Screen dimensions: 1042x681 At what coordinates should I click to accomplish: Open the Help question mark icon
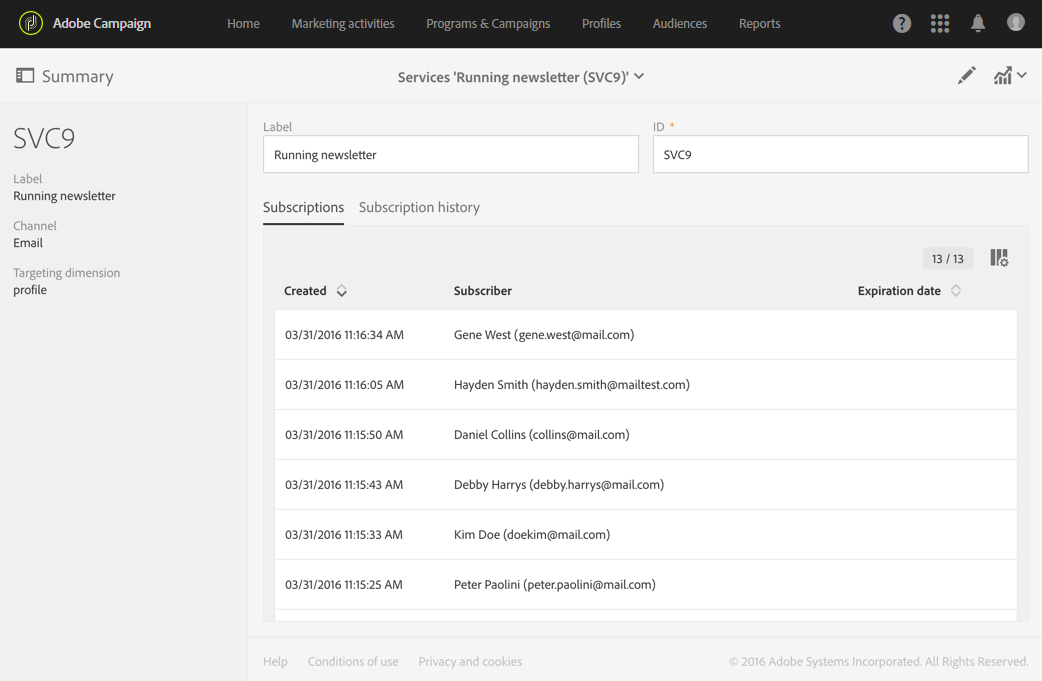[901, 22]
